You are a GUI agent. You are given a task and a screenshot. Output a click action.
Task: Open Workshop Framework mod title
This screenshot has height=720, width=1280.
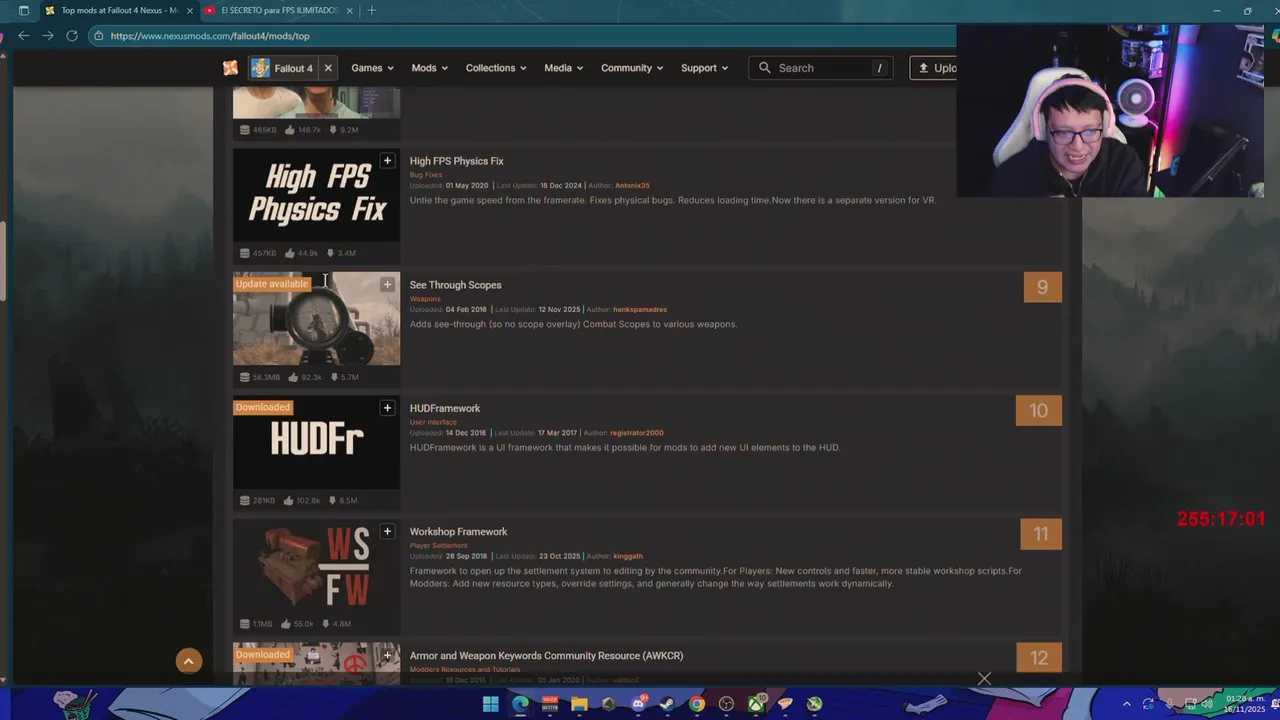pyautogui.click(x=458, y=532)
